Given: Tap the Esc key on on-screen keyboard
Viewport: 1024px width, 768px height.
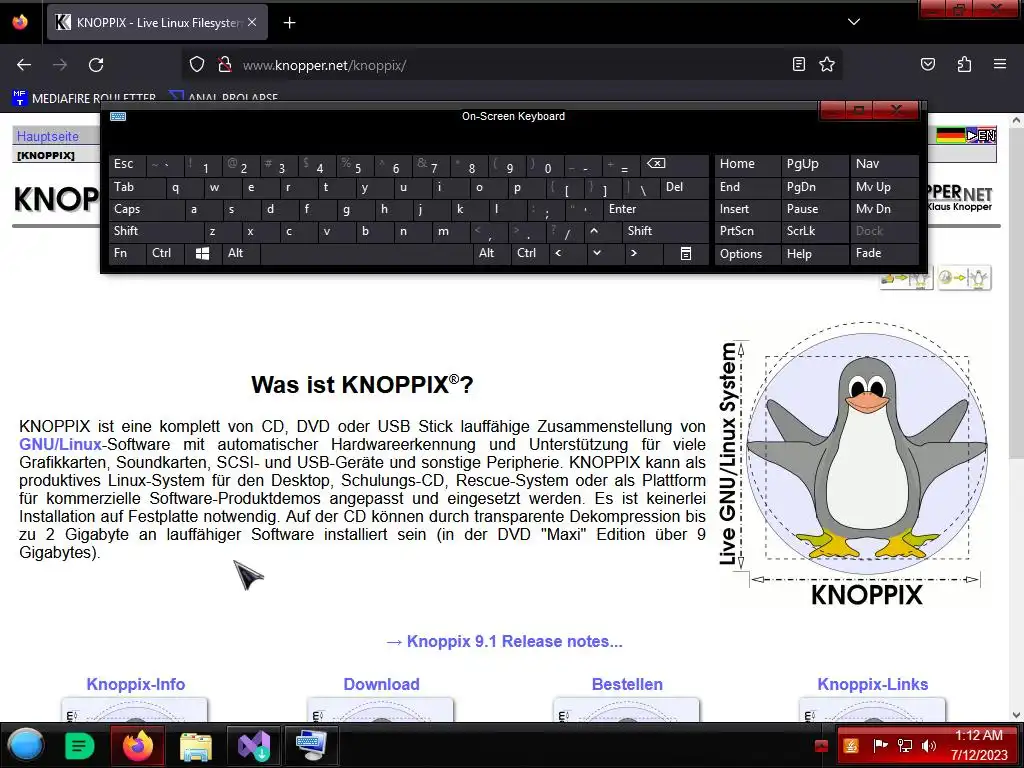Looking at the screenshot, I should 127,165.
